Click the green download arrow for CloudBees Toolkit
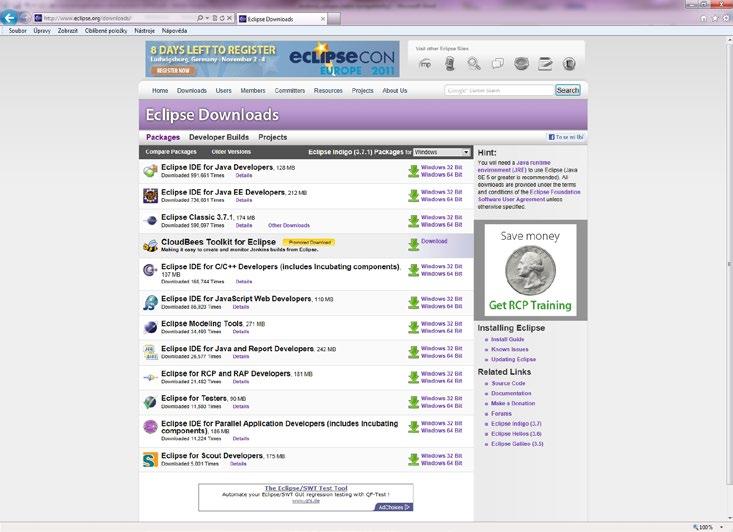 pos(413,245)
